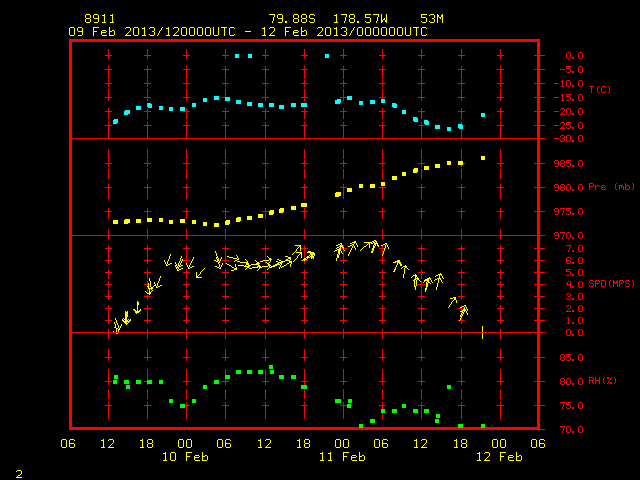Select the T(C) temperature axis label
This screenshot has width=640, height=480.
coord(600,89)
